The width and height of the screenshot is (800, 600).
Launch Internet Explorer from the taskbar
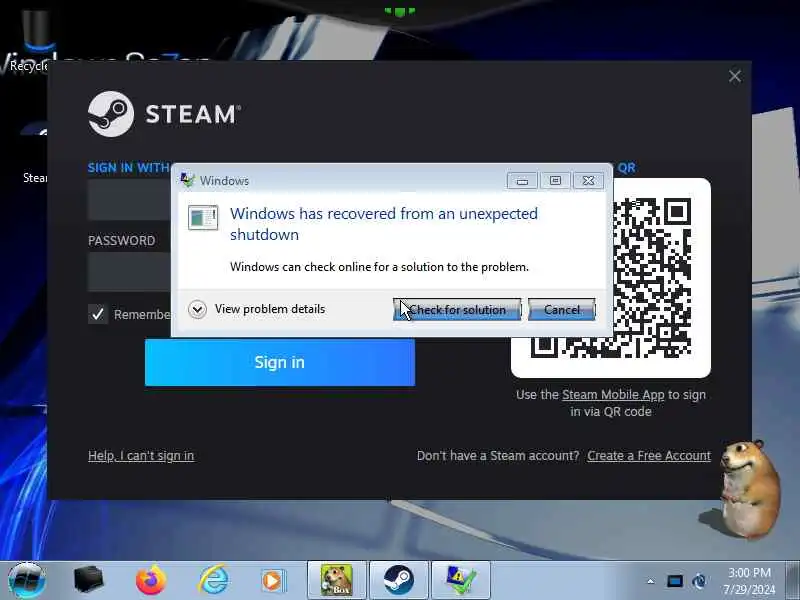[x=213, y=580]
